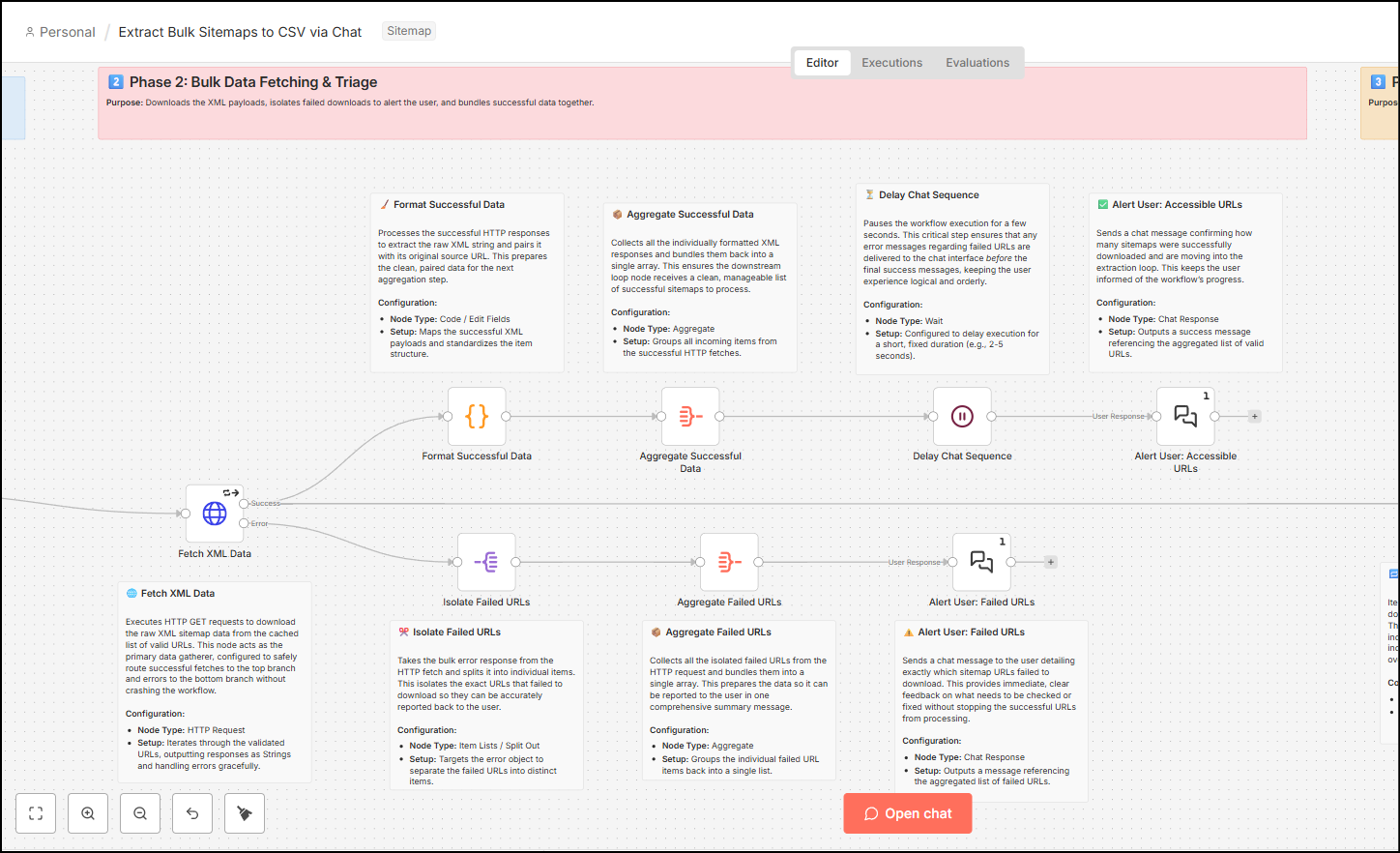Select the Format Successful Data sticky note
The image size is (1400, 853).
pyautogui.click(x=467, y=282)
